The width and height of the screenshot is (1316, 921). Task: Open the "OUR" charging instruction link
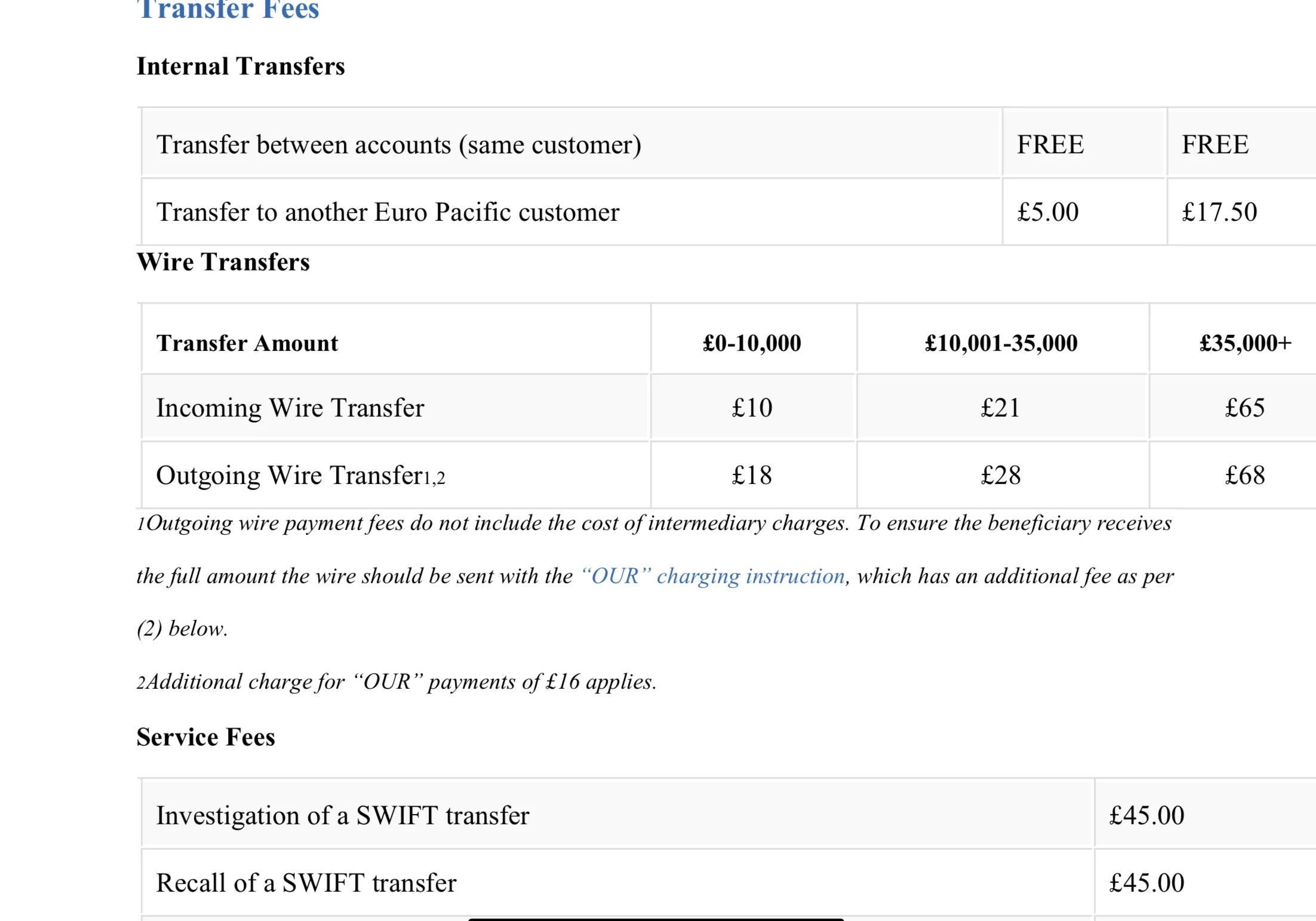[x=714, y=576]
